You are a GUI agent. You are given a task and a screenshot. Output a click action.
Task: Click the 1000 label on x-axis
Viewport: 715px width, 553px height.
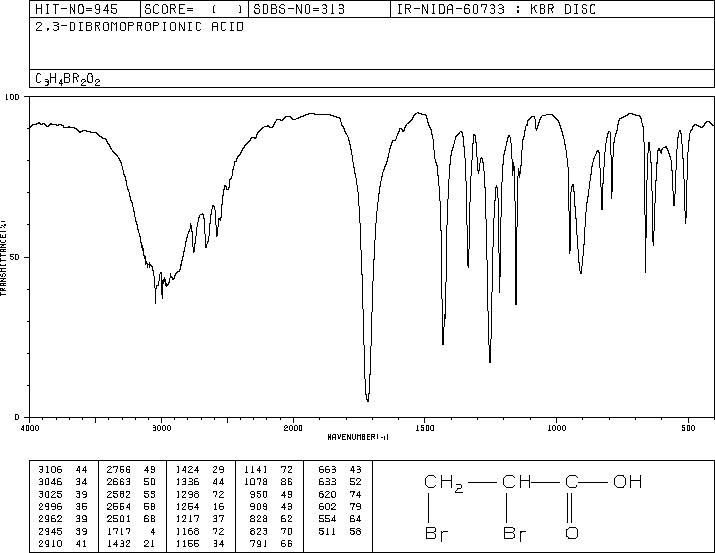556,428
